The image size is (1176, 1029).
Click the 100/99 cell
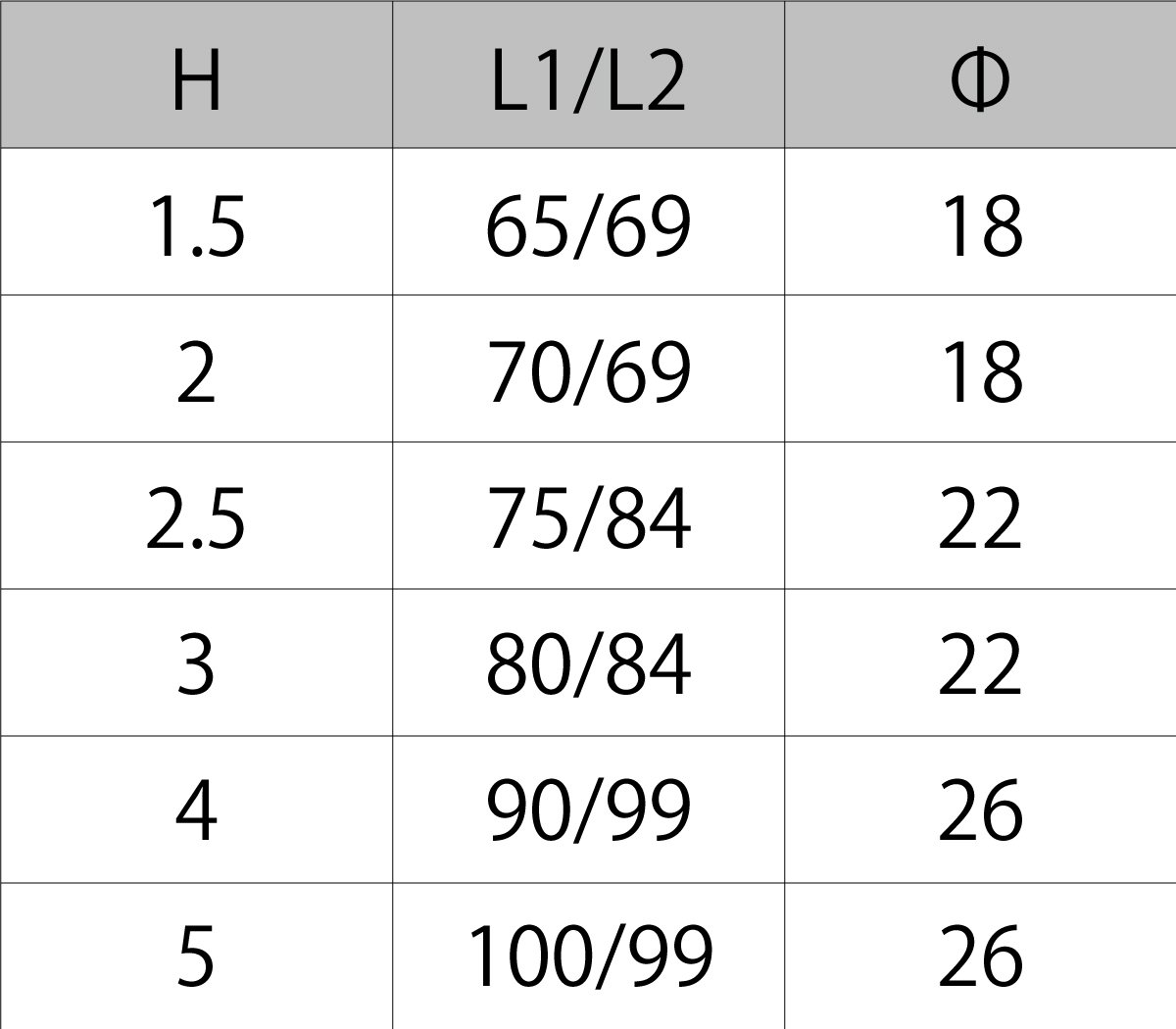click(588, 956)
